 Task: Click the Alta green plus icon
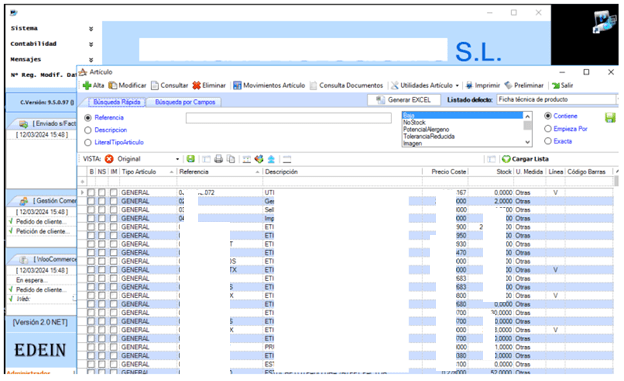(x=87, y=86)
